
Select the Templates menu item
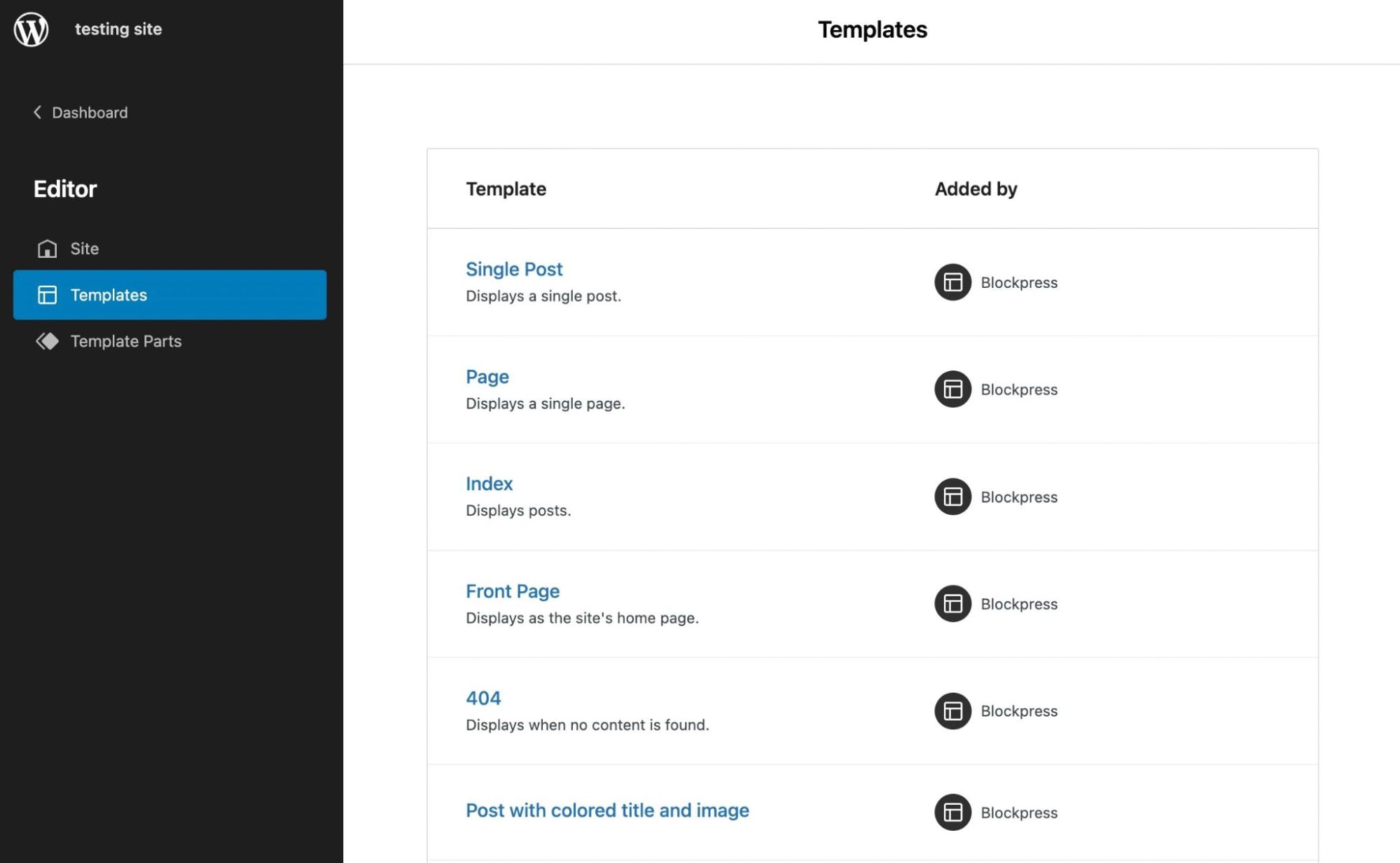click(x=109, y=295)
